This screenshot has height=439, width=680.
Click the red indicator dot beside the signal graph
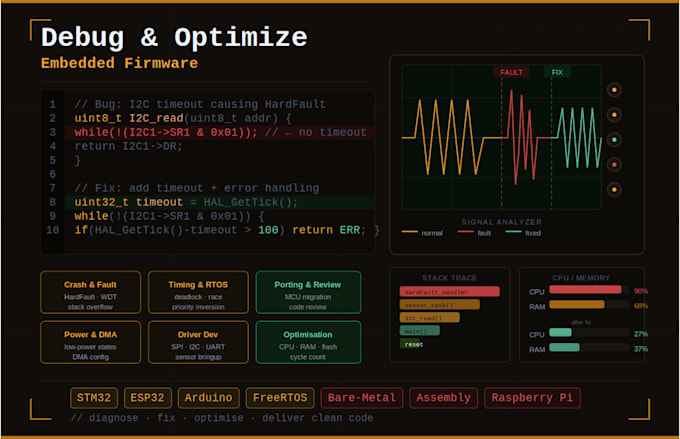[614, 164]
